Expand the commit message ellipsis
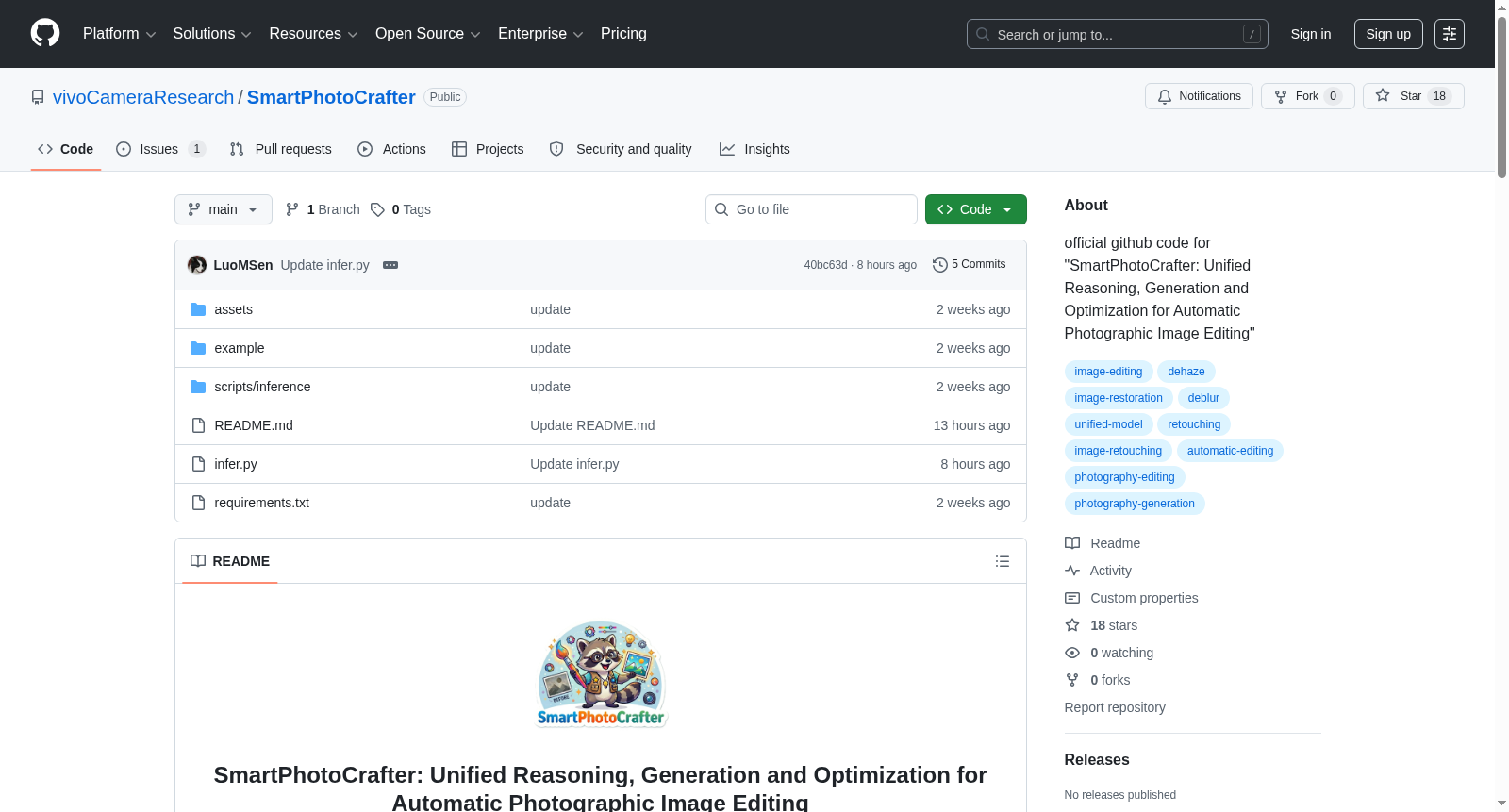The image size is (1509, 812). 390,265
